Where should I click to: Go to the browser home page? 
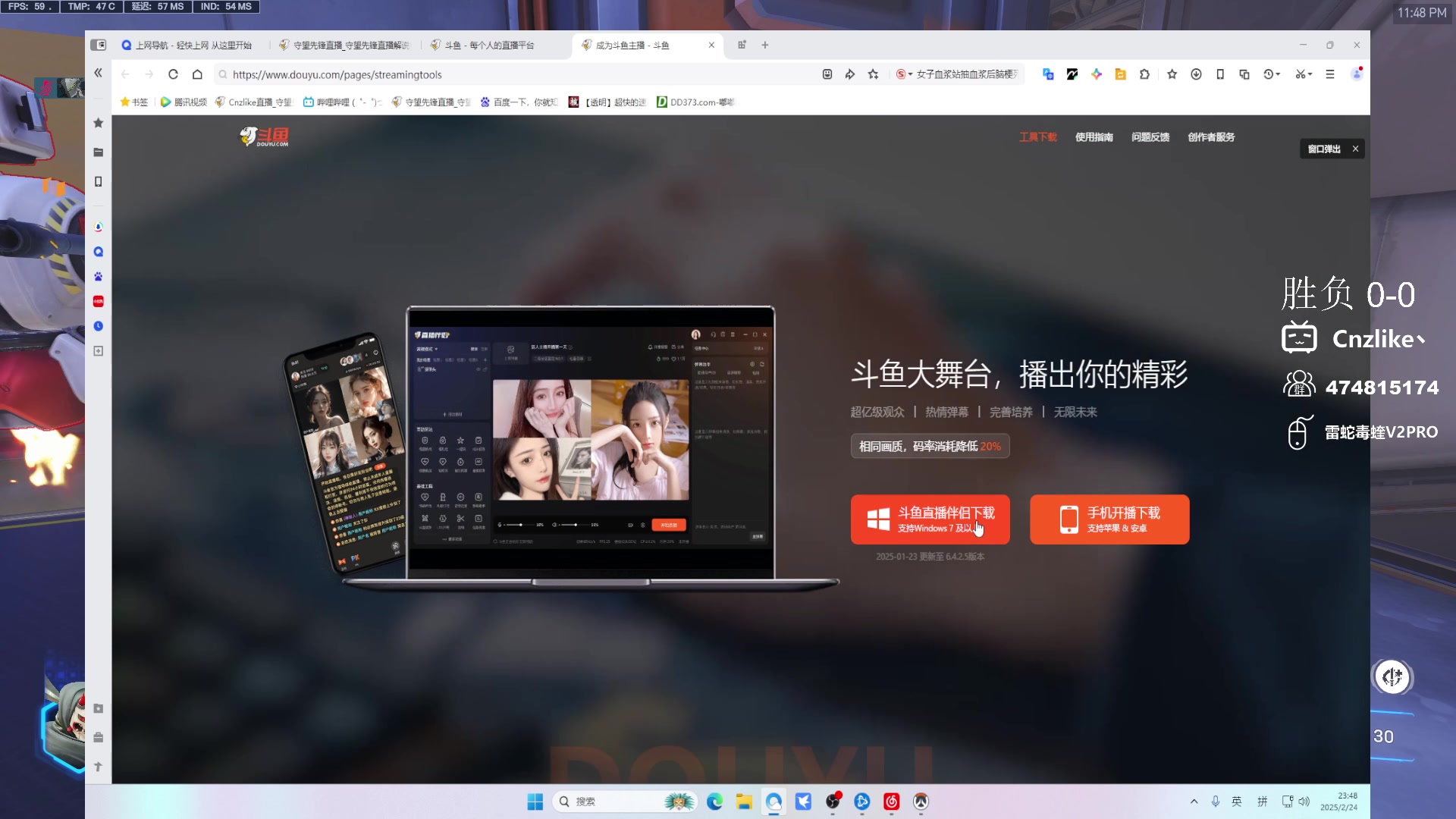[197, 74]
